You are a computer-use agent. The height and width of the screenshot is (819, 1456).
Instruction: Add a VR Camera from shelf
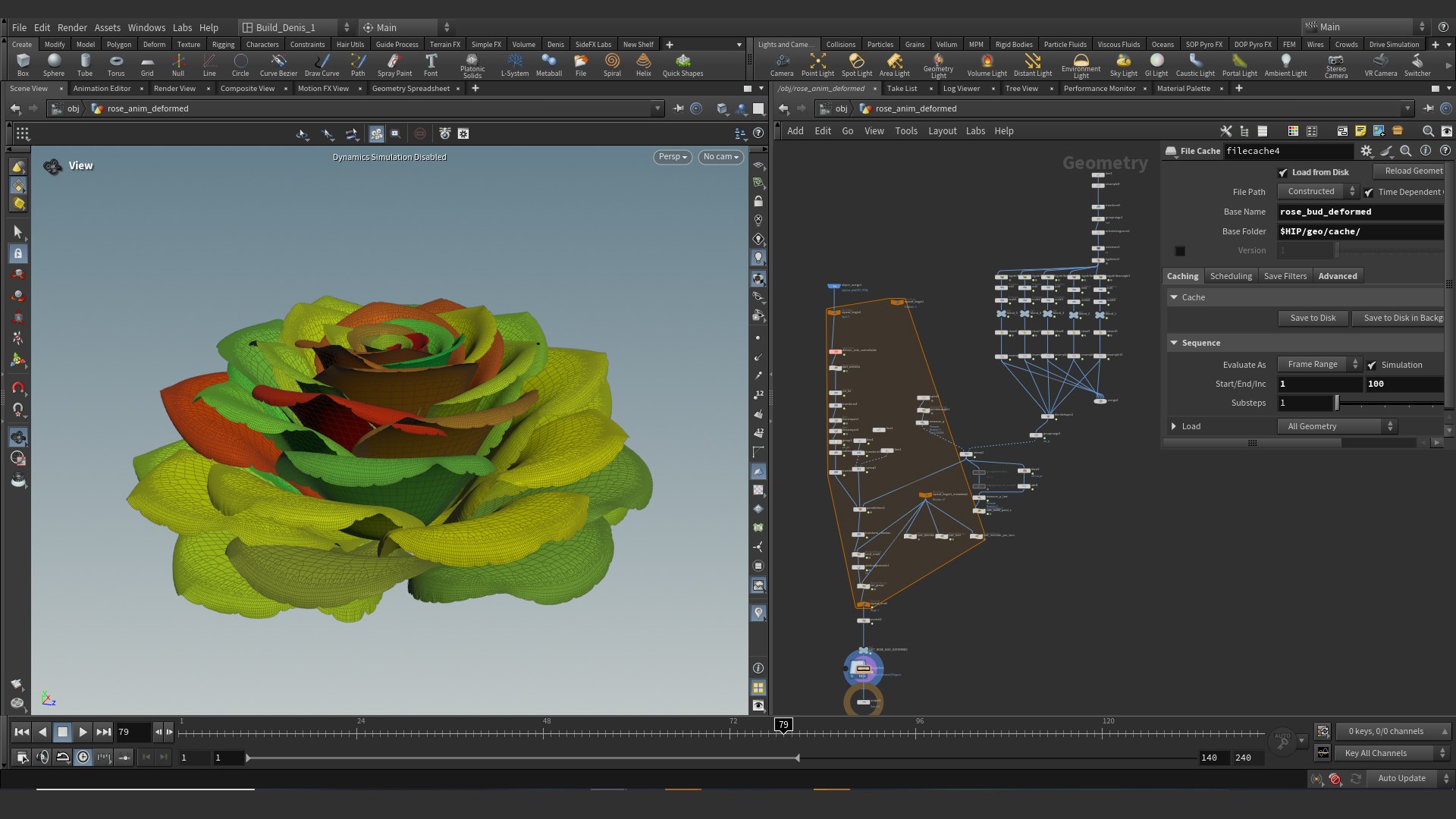tap(1381, 64)
